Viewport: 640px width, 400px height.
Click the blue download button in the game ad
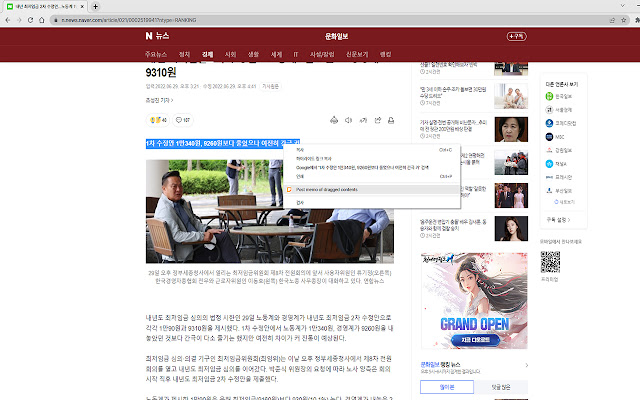pos(476,340)
